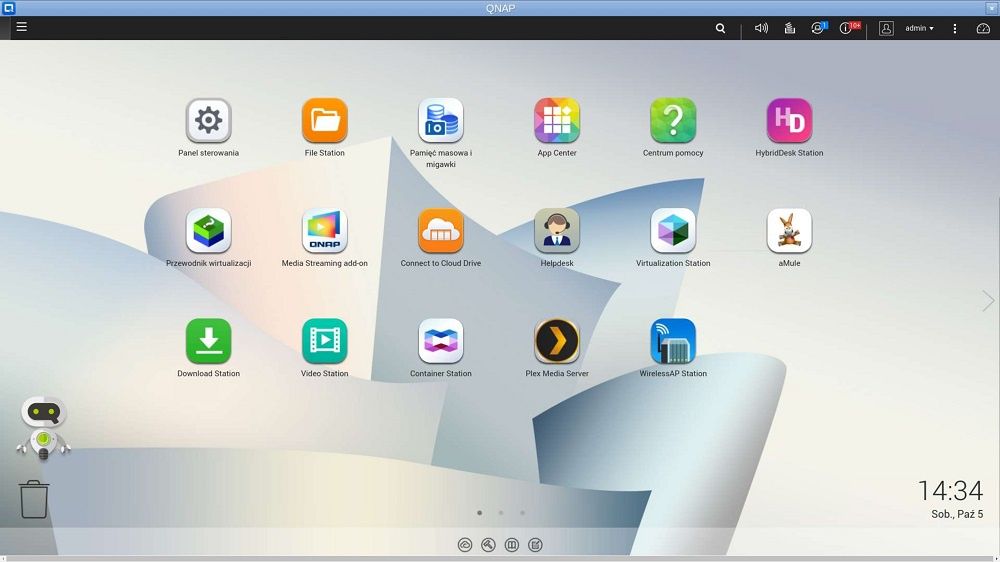The width and height of the screenshot is (1000, 562).
Task: Open the main hamburger menu
Action: [x=22, y=27]
